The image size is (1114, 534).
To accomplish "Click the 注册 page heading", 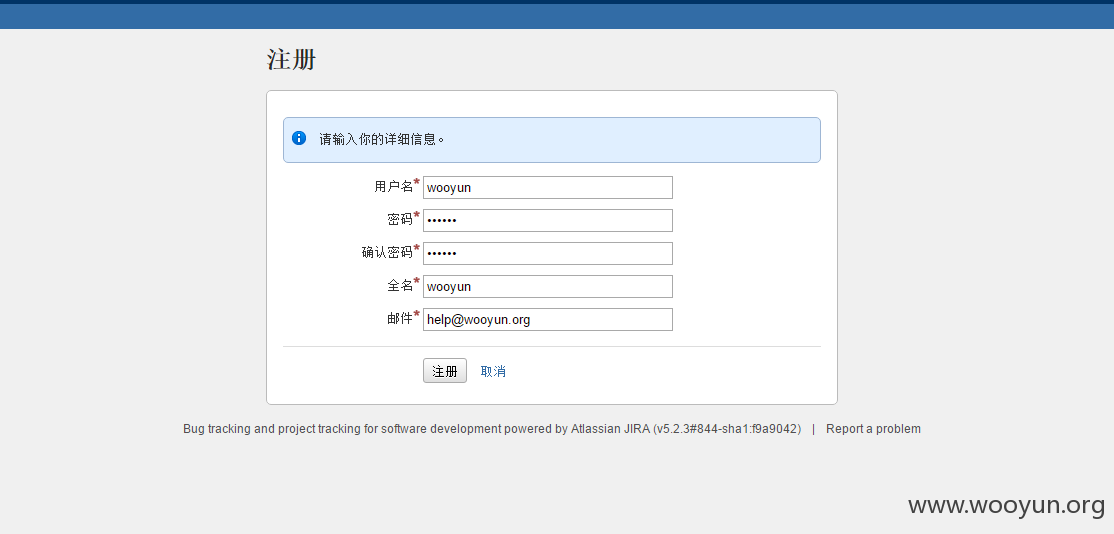I will tap(291, 60).
